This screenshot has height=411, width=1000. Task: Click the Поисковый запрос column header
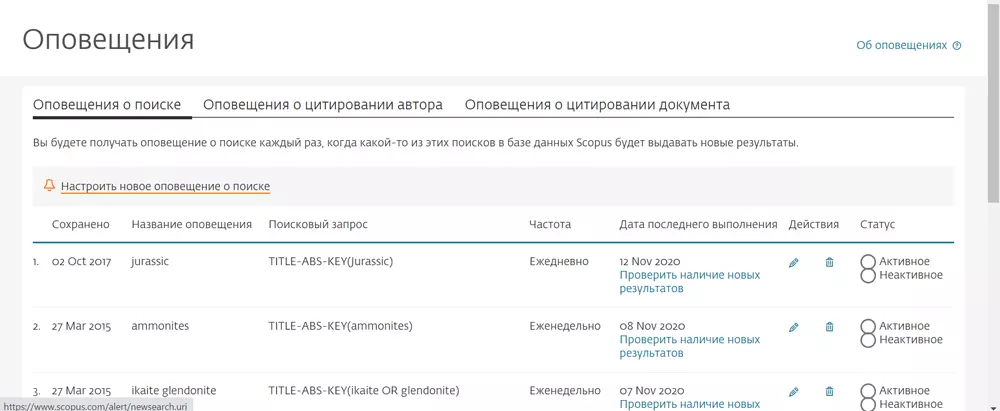pos(318,224)
